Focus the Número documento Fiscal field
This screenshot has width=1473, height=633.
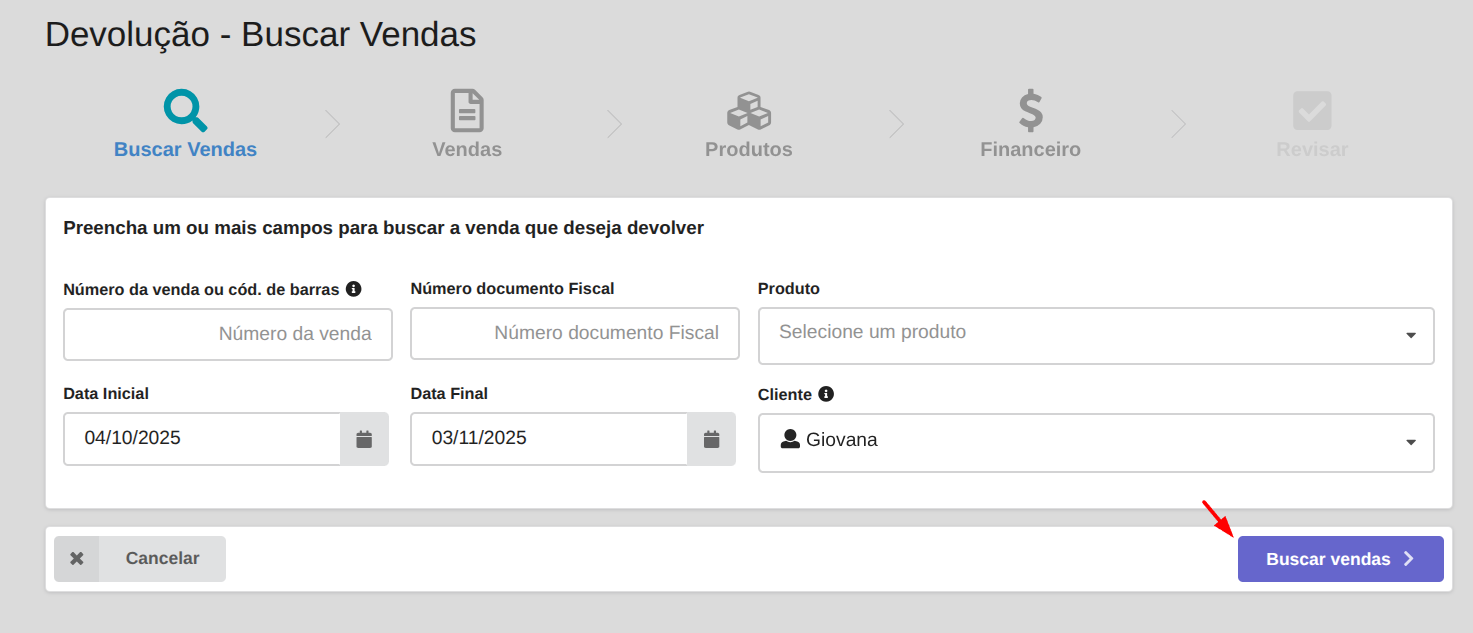pyautogui.click(x=575, y=334)
